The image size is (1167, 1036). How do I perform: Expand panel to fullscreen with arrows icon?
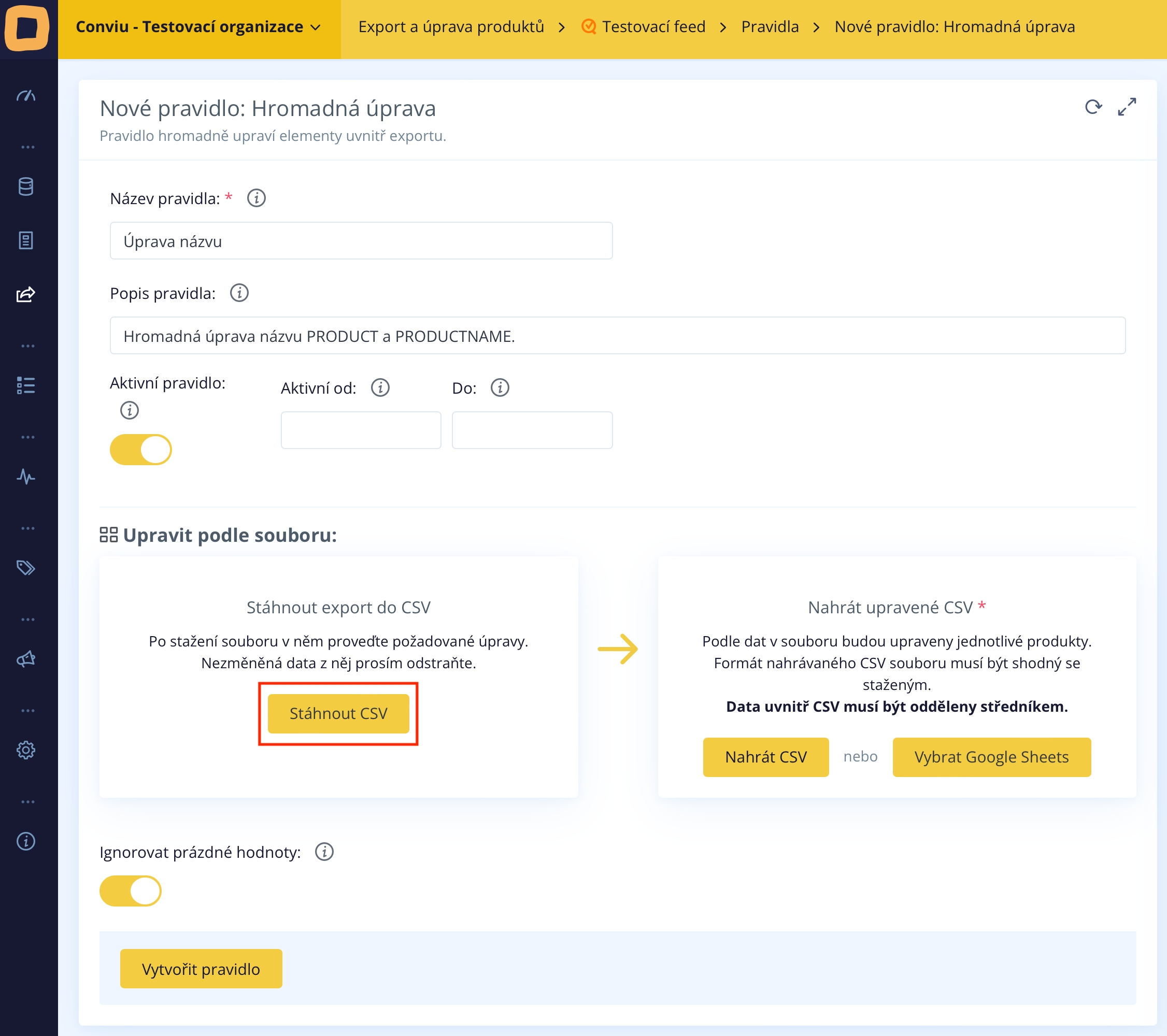tap(1127, 107)
